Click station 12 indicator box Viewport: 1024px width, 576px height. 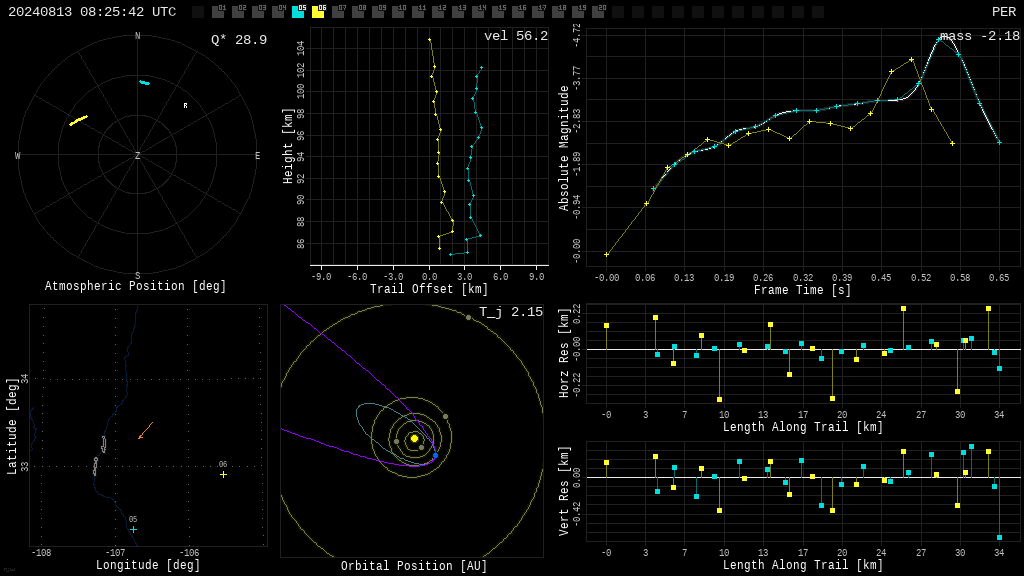pyautogui.click(x=438, y=12)
